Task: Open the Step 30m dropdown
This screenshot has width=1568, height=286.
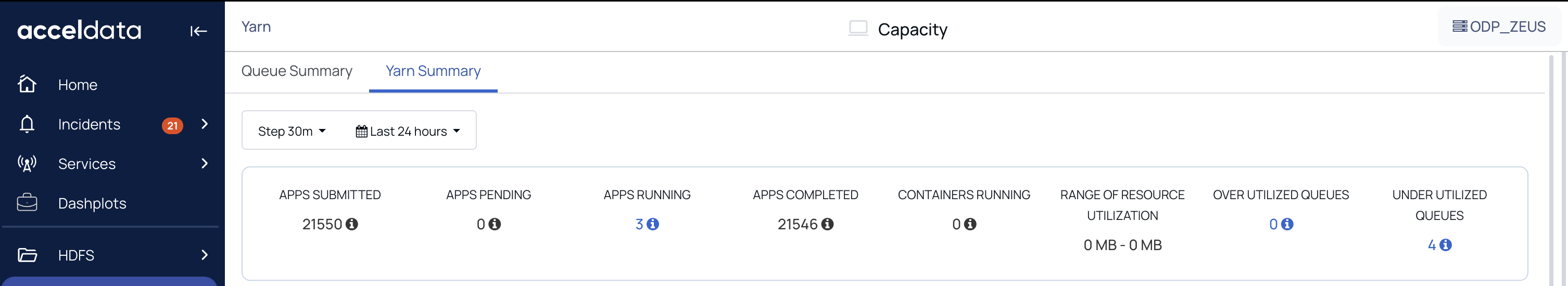Action: coord(292,131)
